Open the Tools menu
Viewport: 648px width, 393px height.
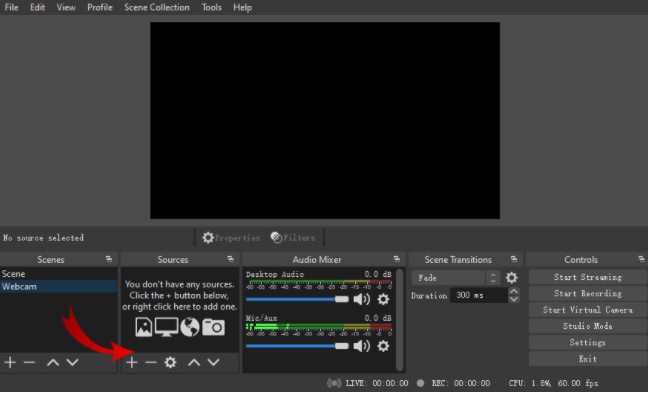(x=212, y=7)
